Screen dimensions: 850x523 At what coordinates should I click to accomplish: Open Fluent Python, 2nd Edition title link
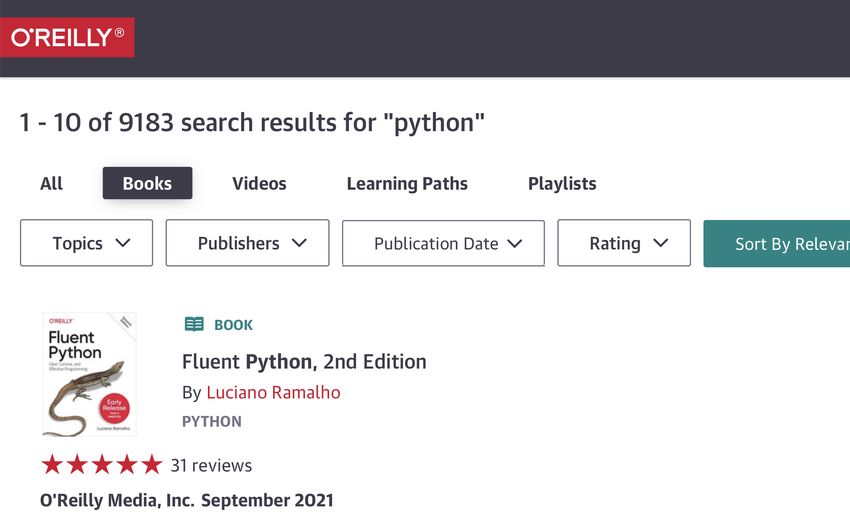tap(304, 361)
